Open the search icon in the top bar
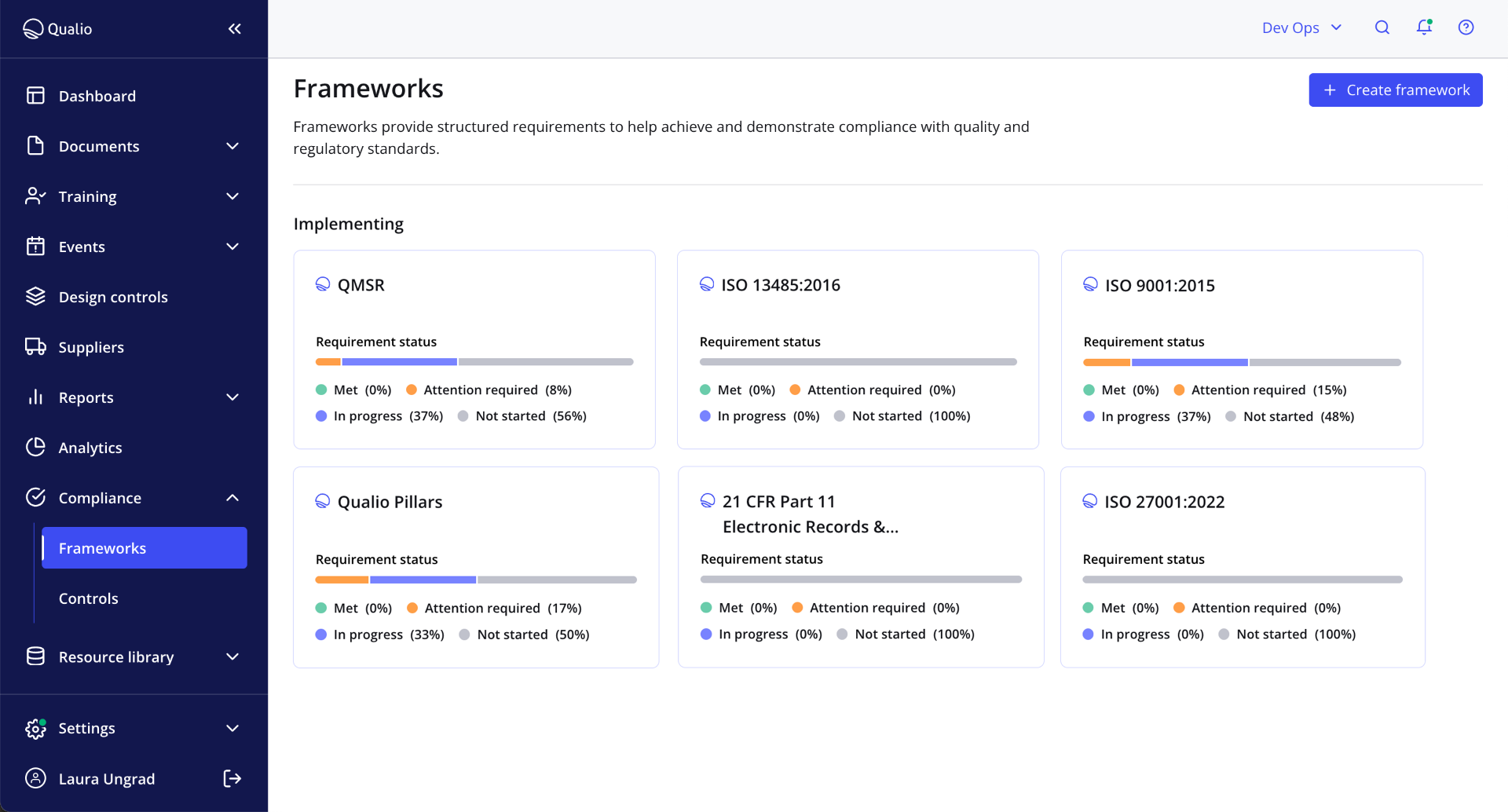This screenshot has height=812, width=1508. pos(1382,27)
